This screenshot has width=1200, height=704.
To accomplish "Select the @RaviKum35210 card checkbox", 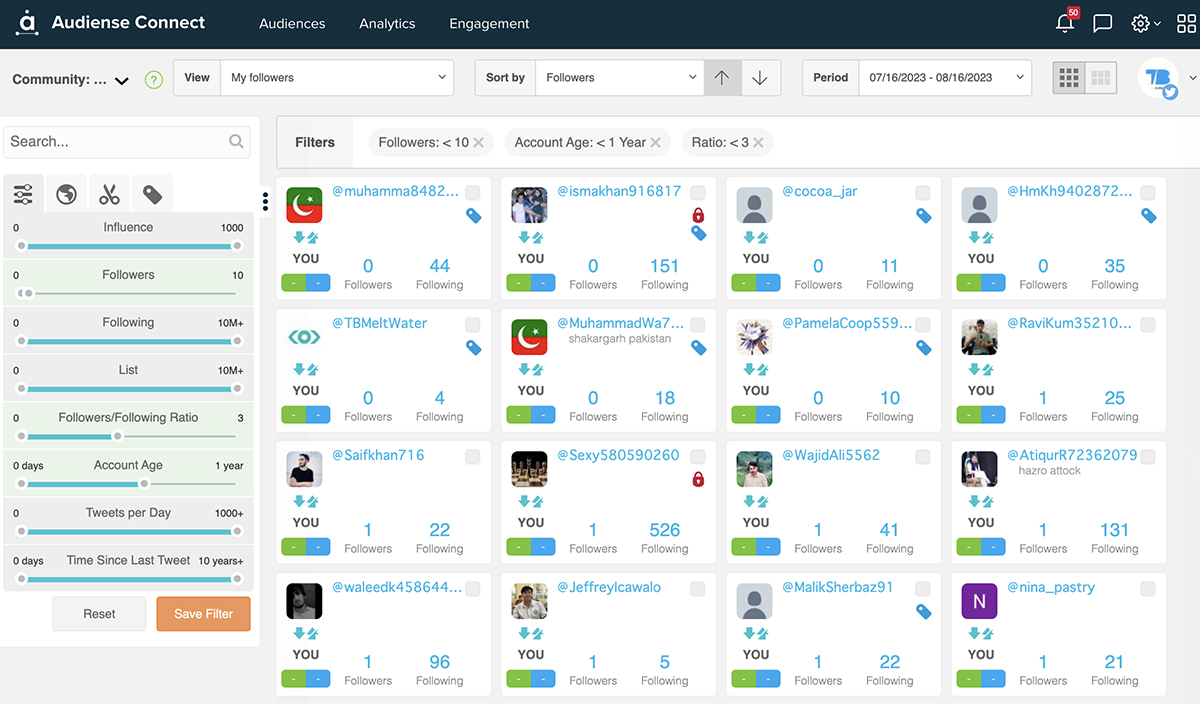I will click(x=1148, y=324).
